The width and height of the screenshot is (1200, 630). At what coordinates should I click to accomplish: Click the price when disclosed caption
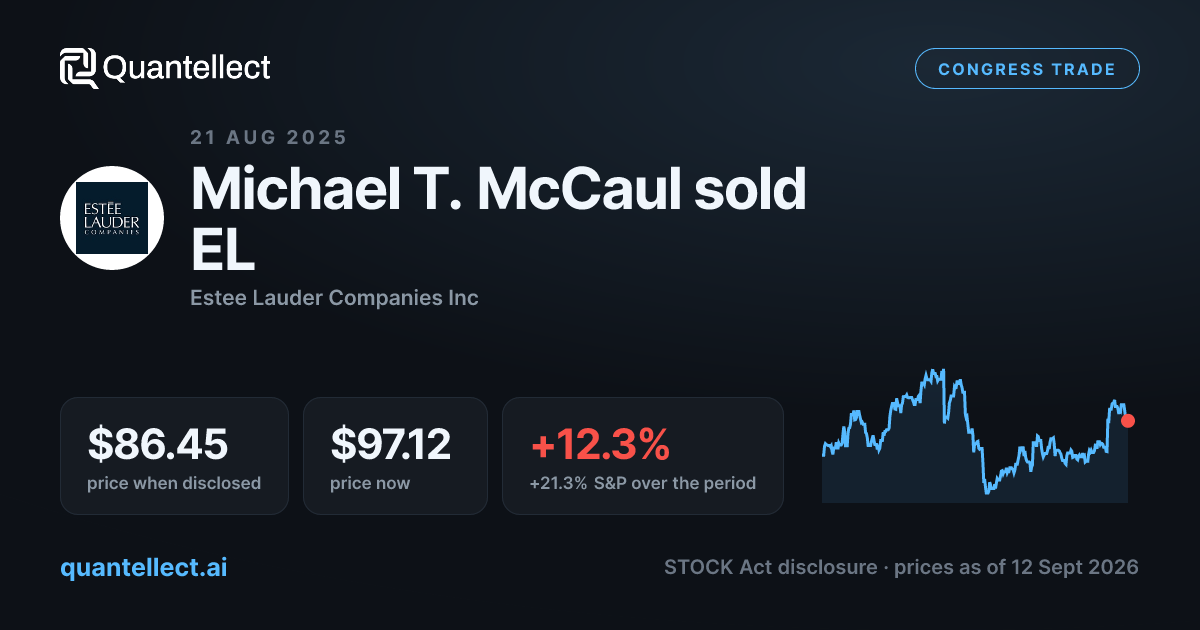[x=174, y=484]
